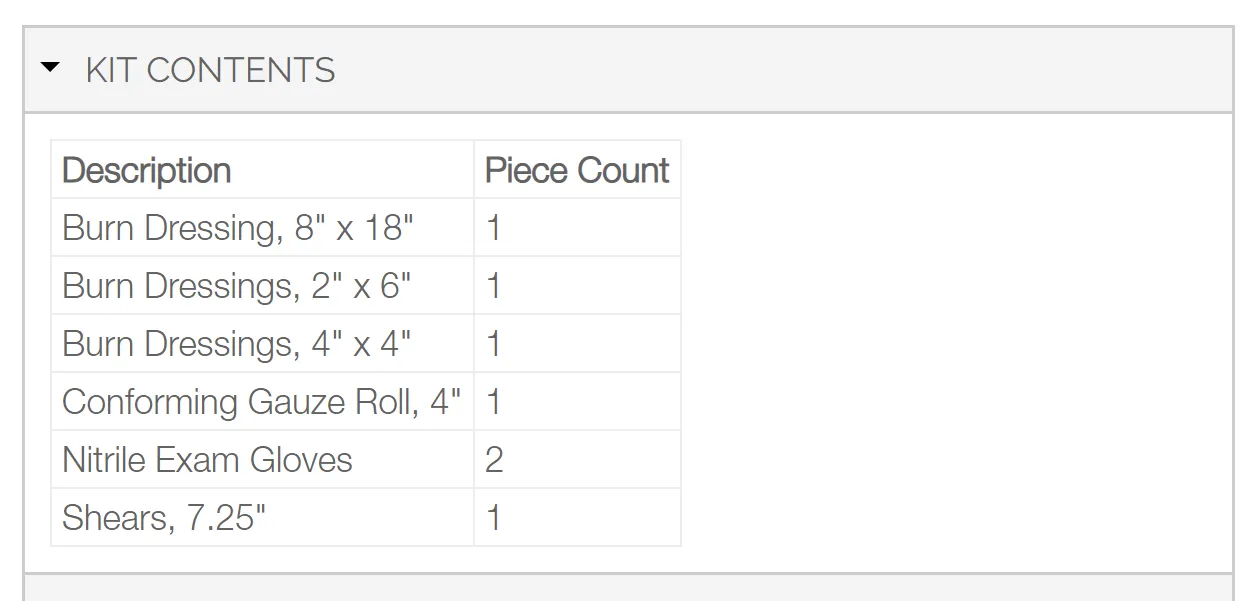The width and height of the screenshot is (1247, 601).
Task: Select the Burn Dressing, 8" x 18" cell
Action: (x=263, y=228)
